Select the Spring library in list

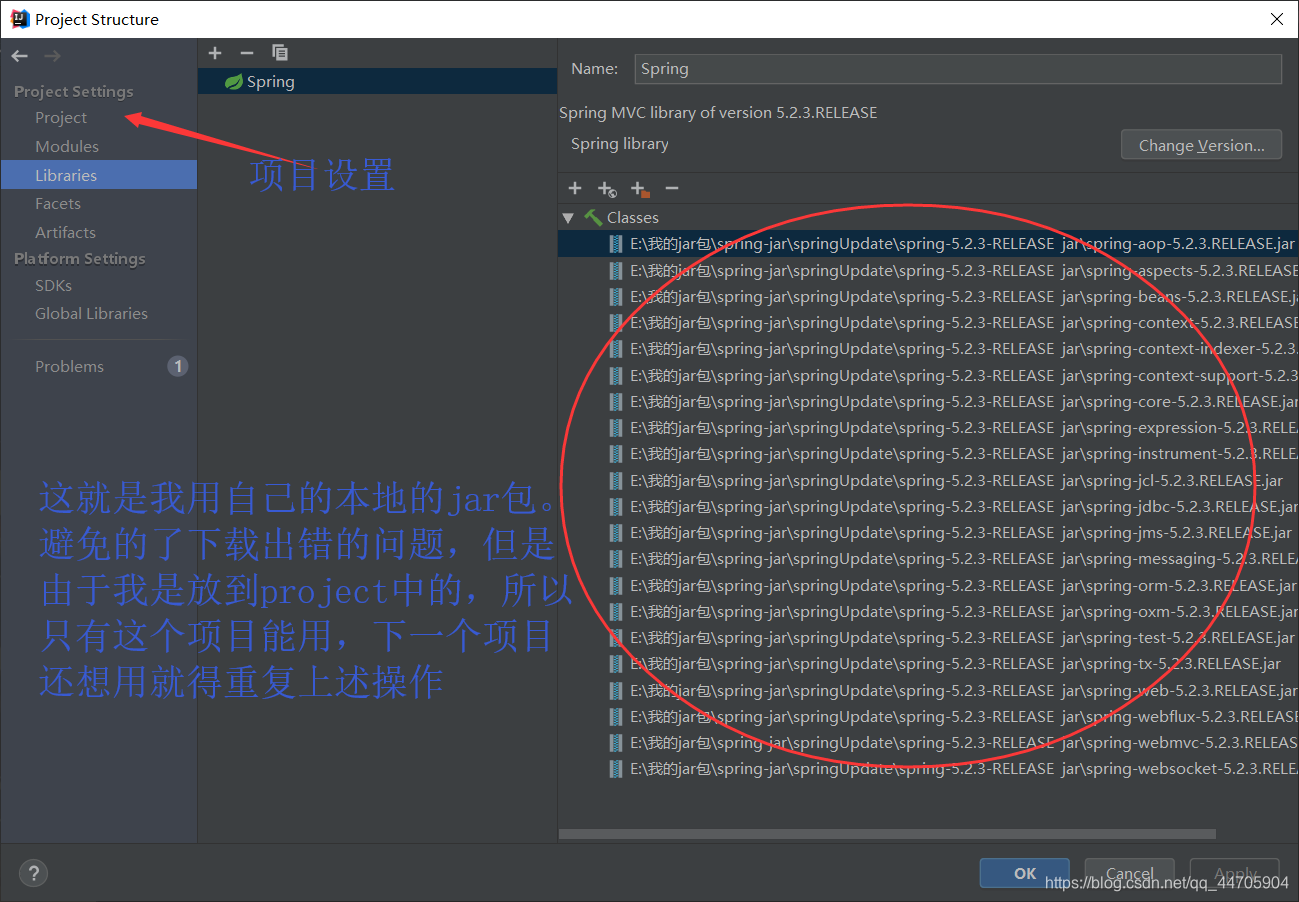pos(377,82)
